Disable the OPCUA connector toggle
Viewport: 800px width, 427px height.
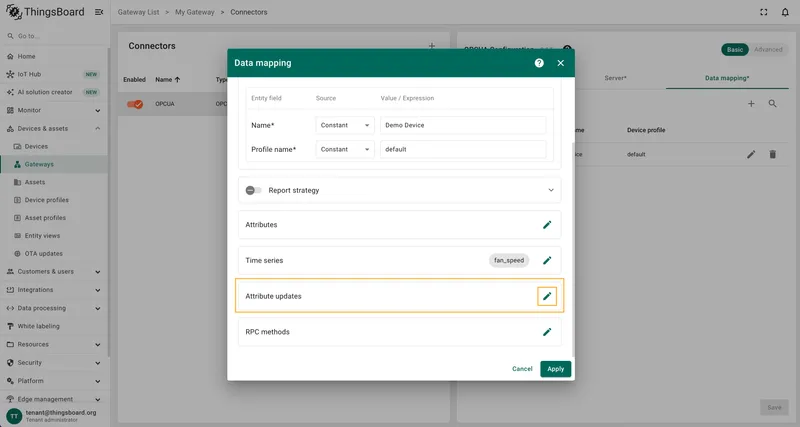[x=135, y=104]
